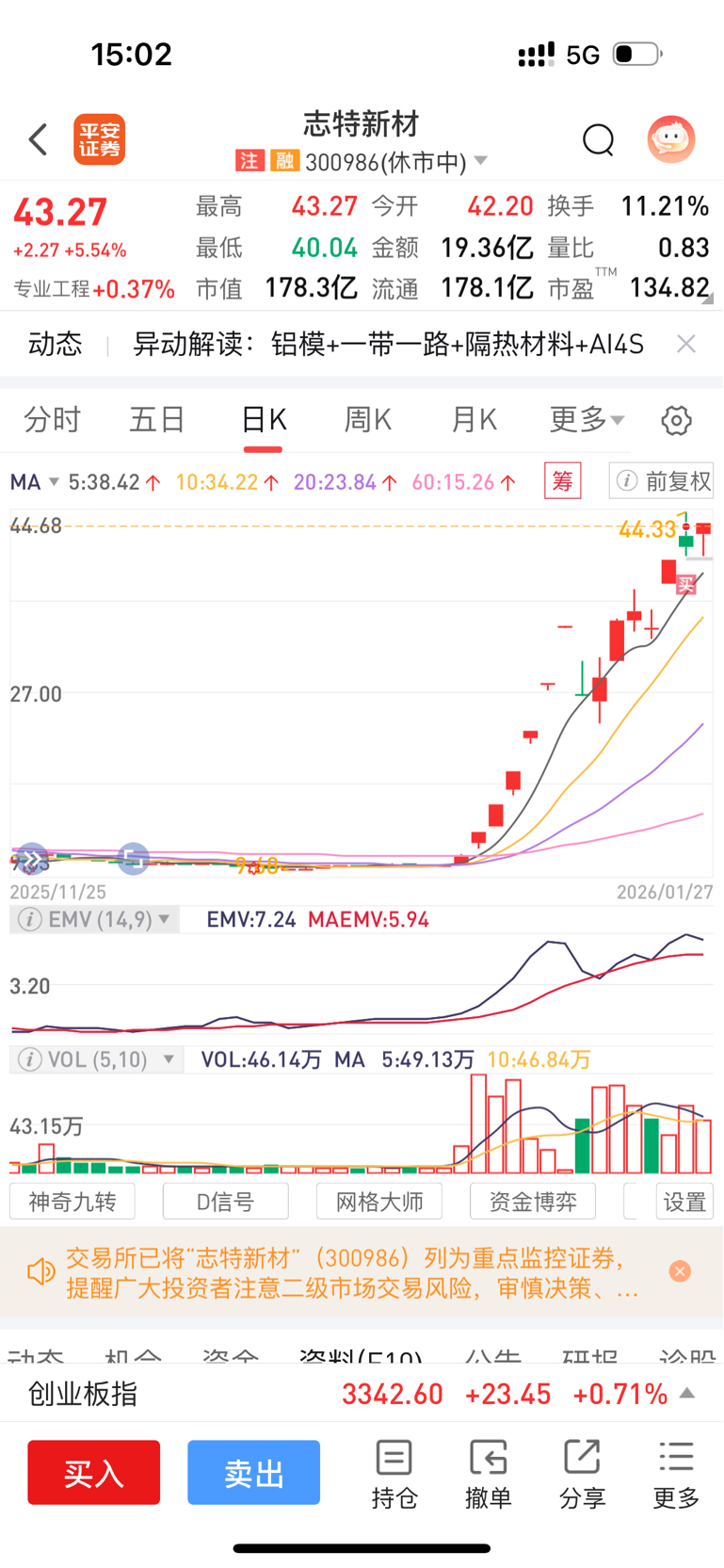This screenshot has width=724, height=1568.
Task: Open chart settings gear icon
Action: click(x=676, y=420)
